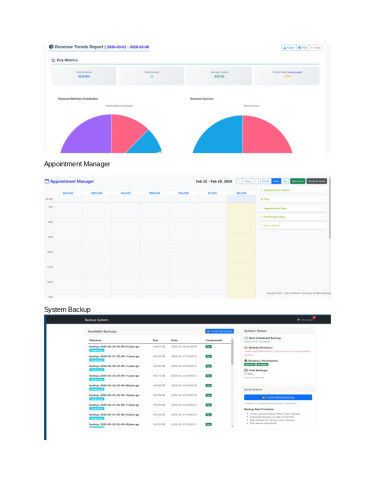Click the Appointment Manager calendar icon

pyautogui.click(x=47, y=181)
